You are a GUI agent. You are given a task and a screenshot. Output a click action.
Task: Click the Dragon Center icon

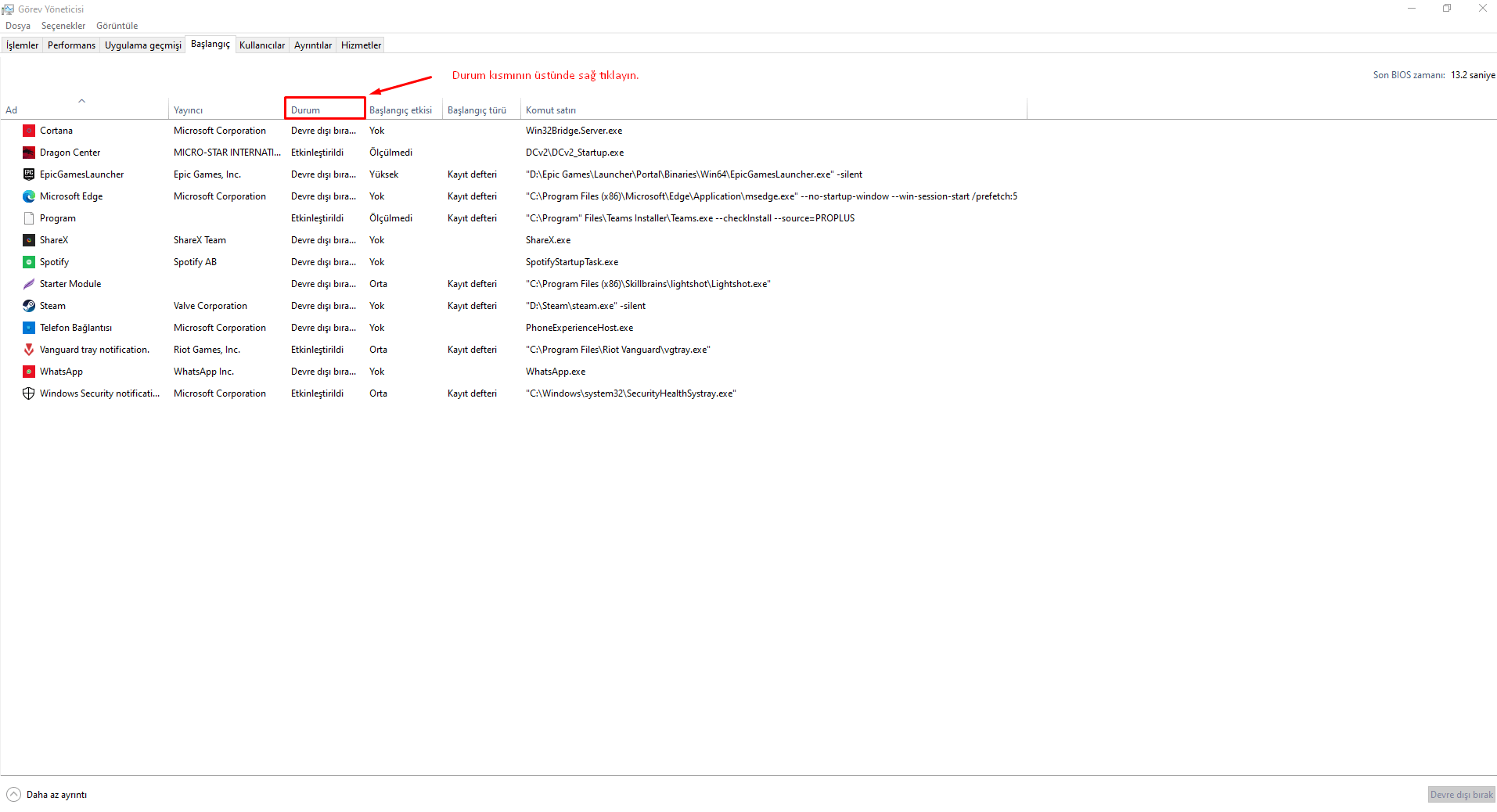[29, 153]
